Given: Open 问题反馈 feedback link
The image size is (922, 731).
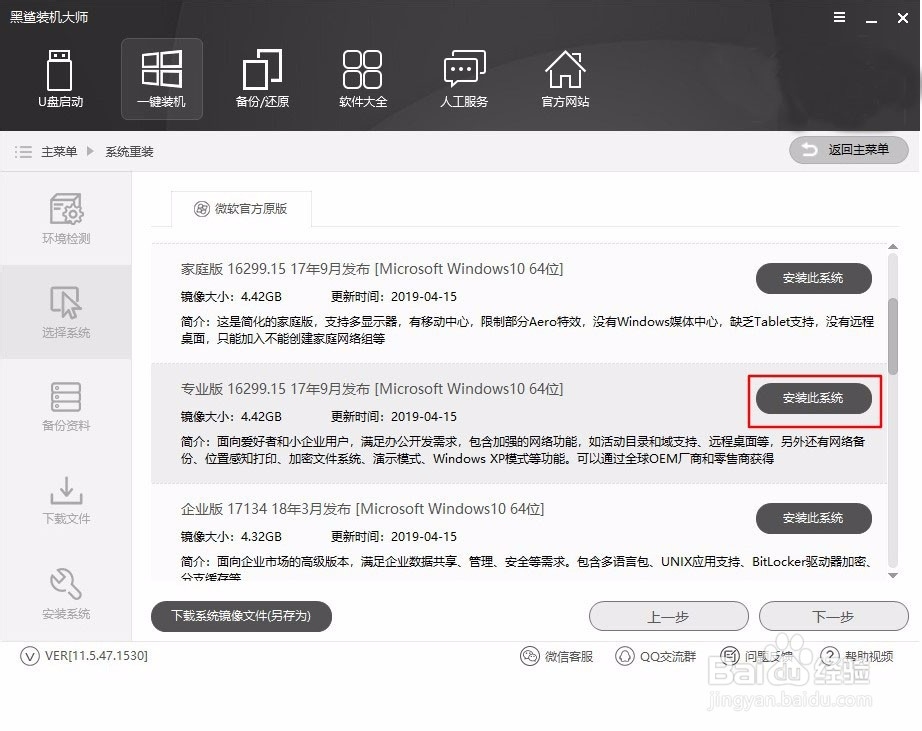Looking at the screenshot, I should pyautogui.click(x=756, y=656).
